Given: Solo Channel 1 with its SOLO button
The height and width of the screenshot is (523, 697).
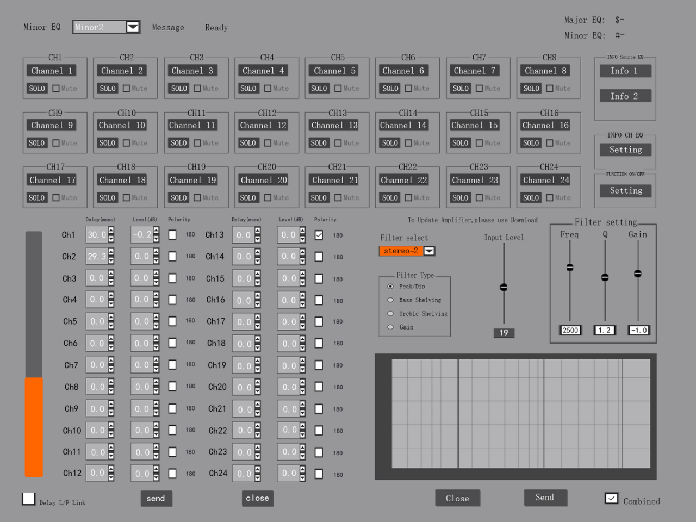Looking at the screenshot, I should click(x=37, y=89).
